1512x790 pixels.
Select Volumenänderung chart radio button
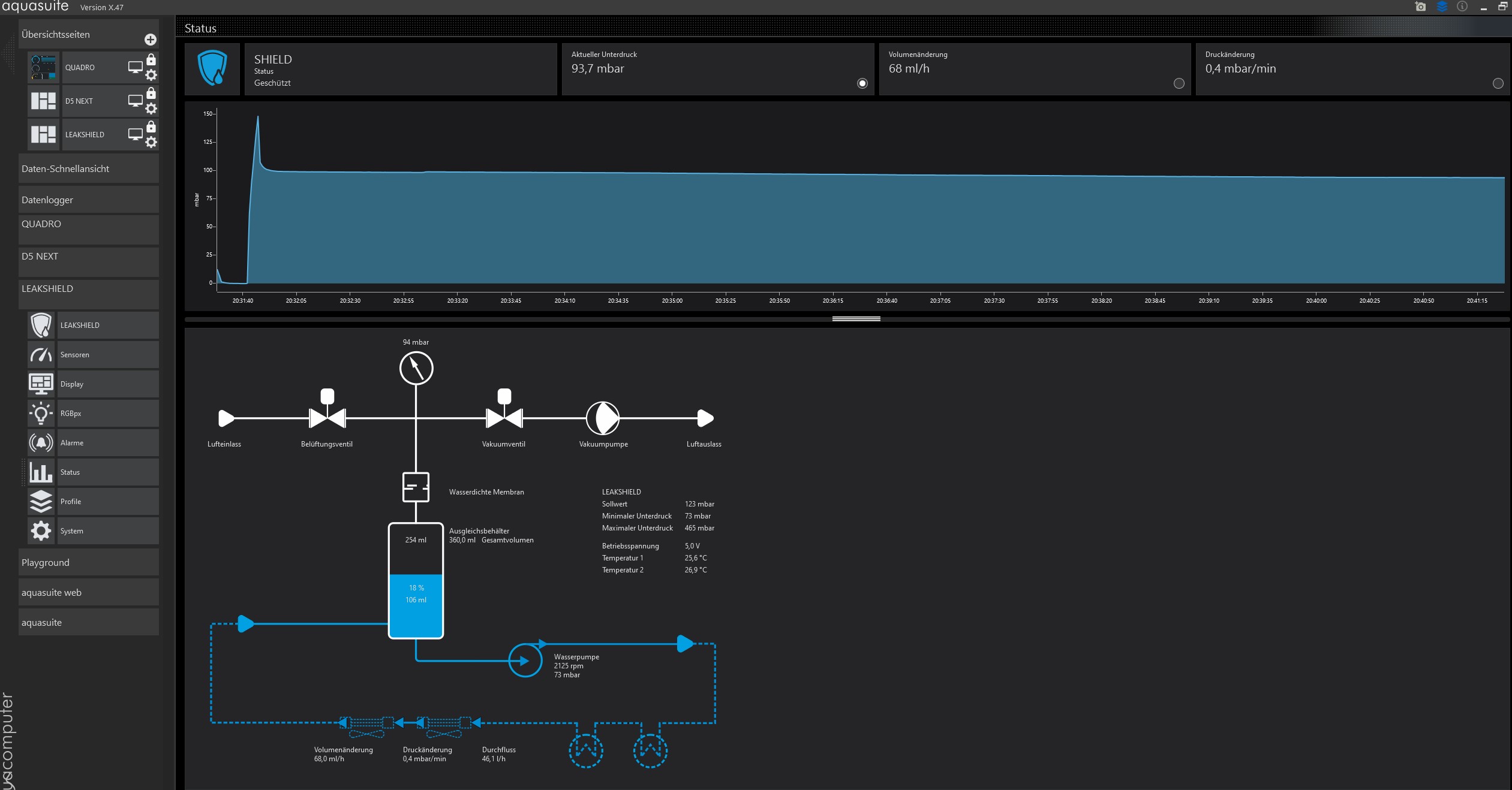1179,83
